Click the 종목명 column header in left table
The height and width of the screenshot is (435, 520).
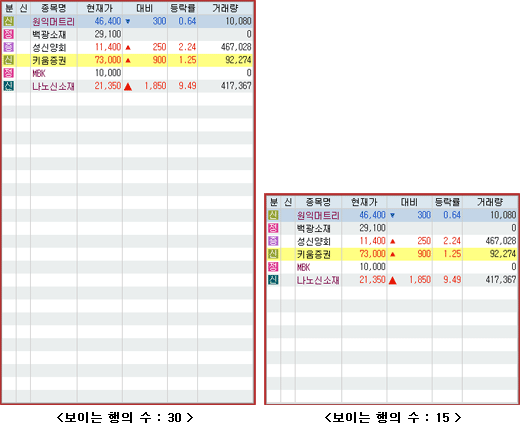54,8
